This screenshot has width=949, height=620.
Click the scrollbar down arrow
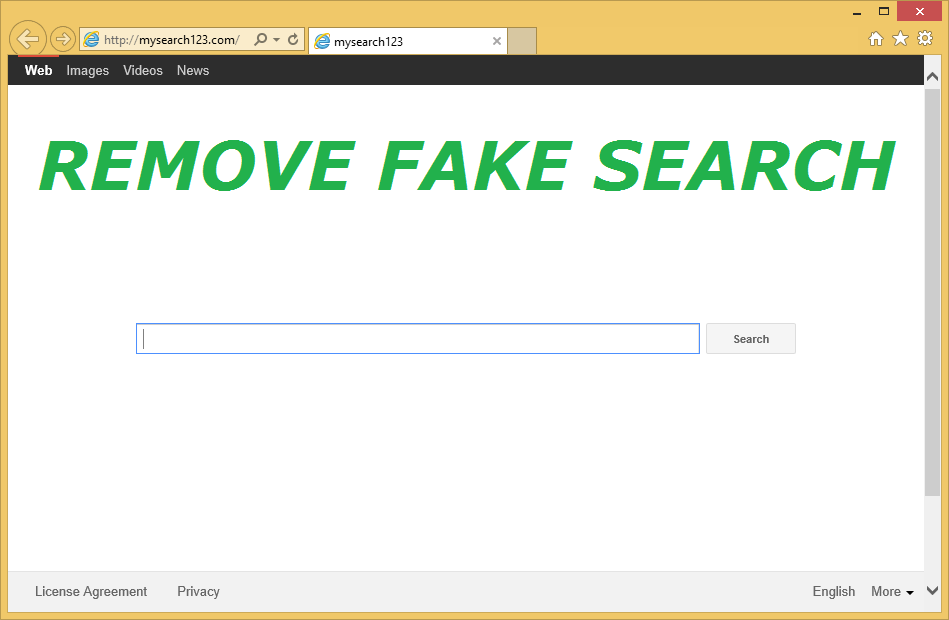click(932, 591)
